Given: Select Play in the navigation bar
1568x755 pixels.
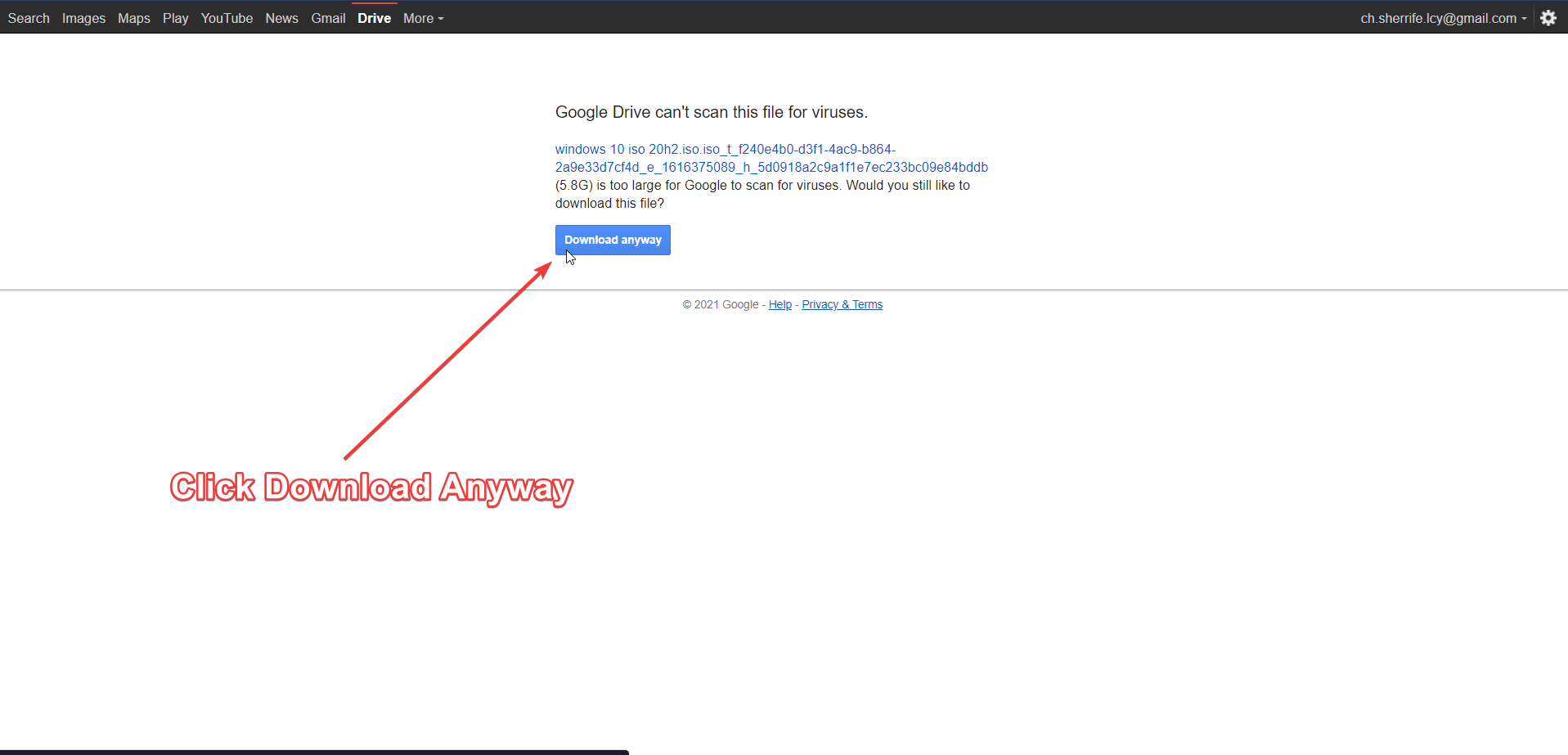Looking at the screenshot, I should (x=175, y=18).
